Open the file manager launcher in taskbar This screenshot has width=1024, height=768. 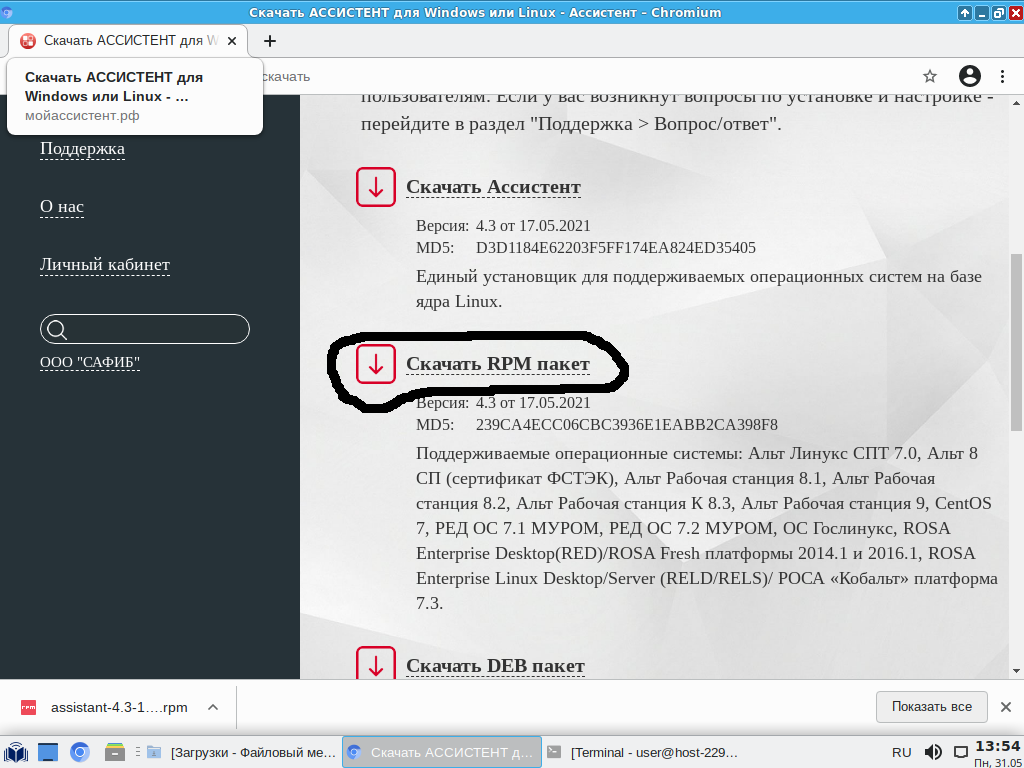(x=115, y=752)
